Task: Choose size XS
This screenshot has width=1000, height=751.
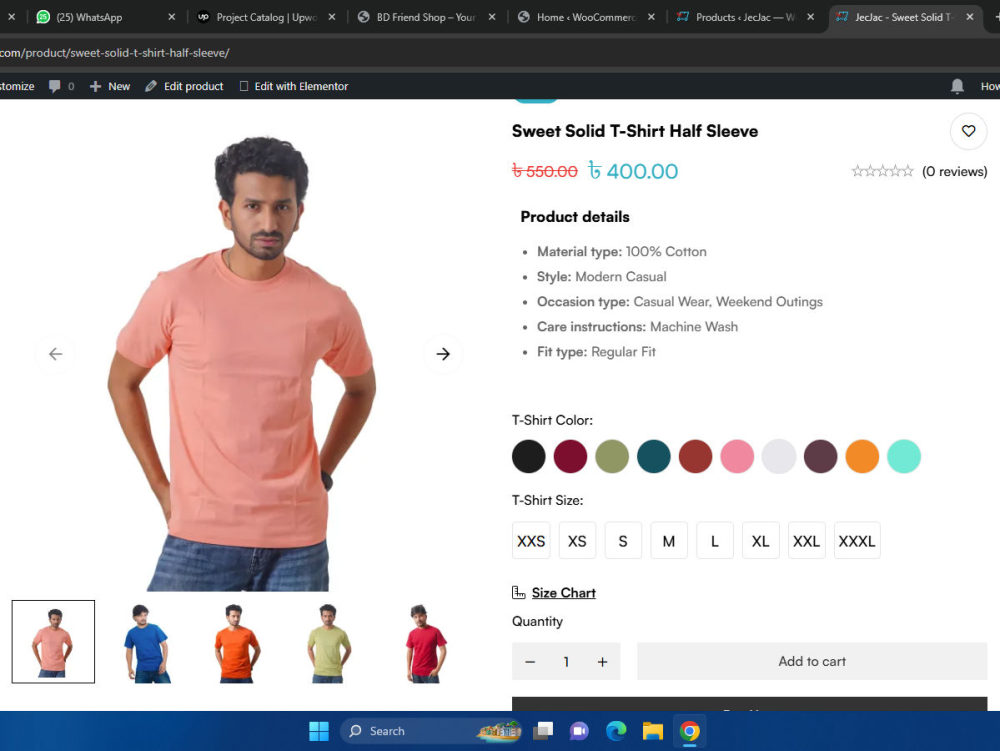Action: click(577, 541)
